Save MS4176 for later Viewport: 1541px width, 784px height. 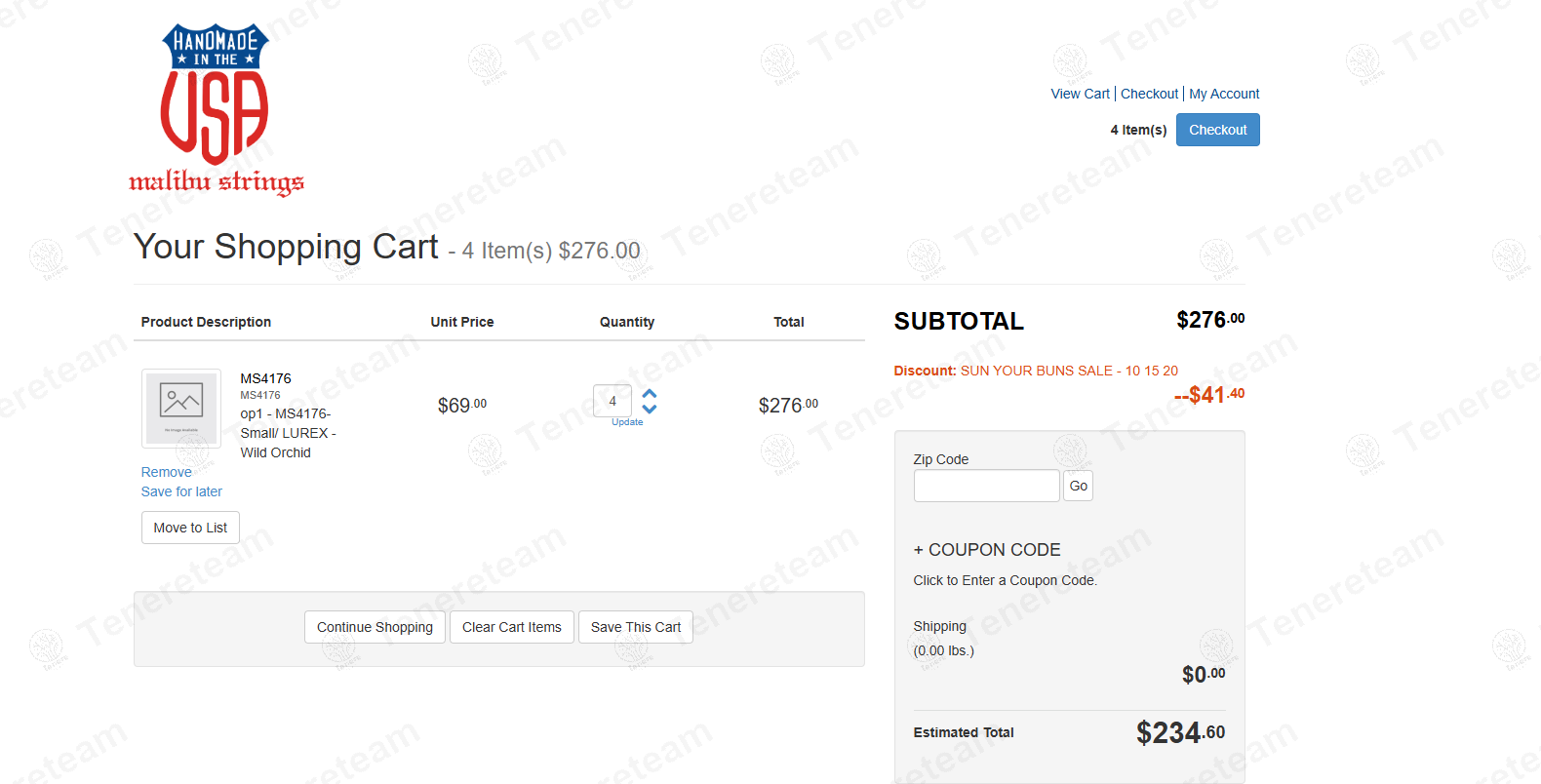181,491
